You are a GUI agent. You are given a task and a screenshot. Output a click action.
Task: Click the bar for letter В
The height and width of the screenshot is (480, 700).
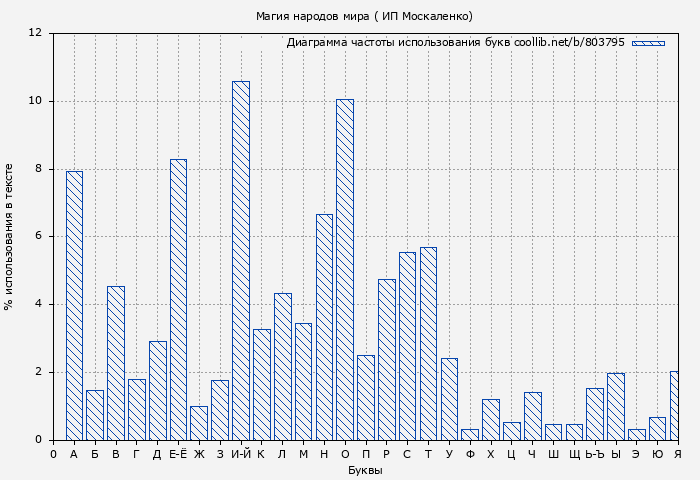116,363
